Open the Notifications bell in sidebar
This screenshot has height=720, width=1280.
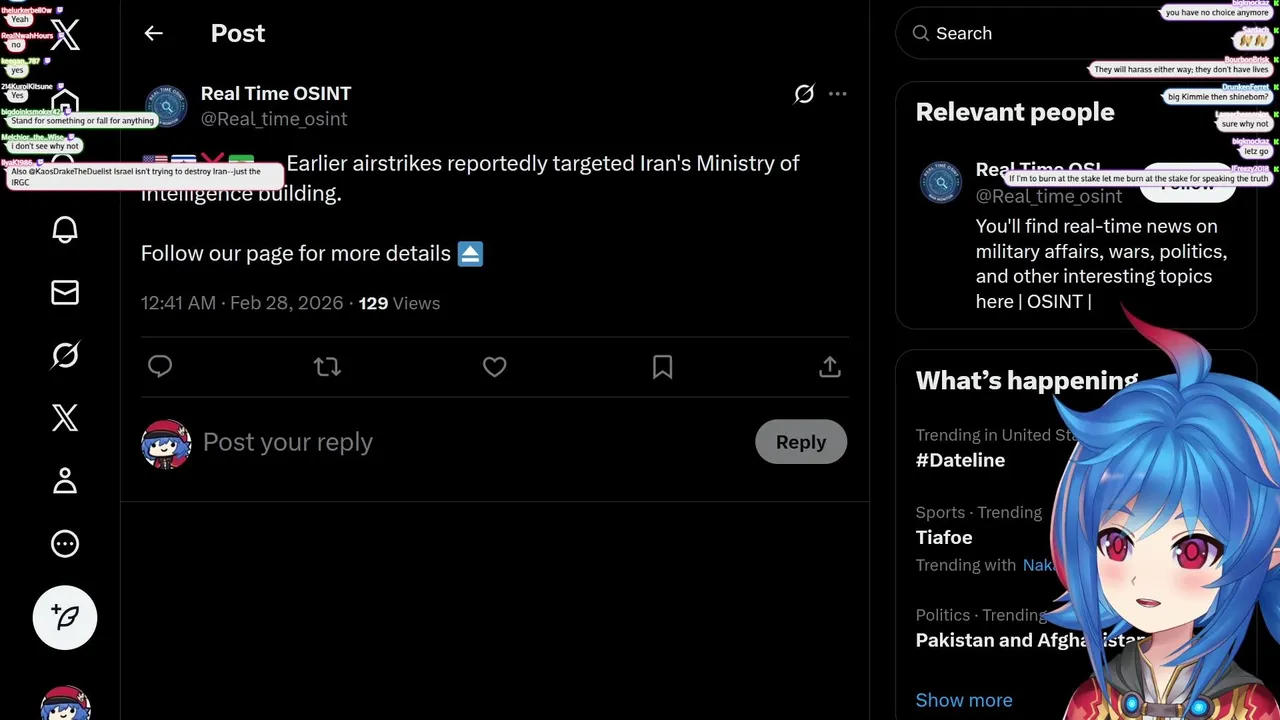click(65, 229)
